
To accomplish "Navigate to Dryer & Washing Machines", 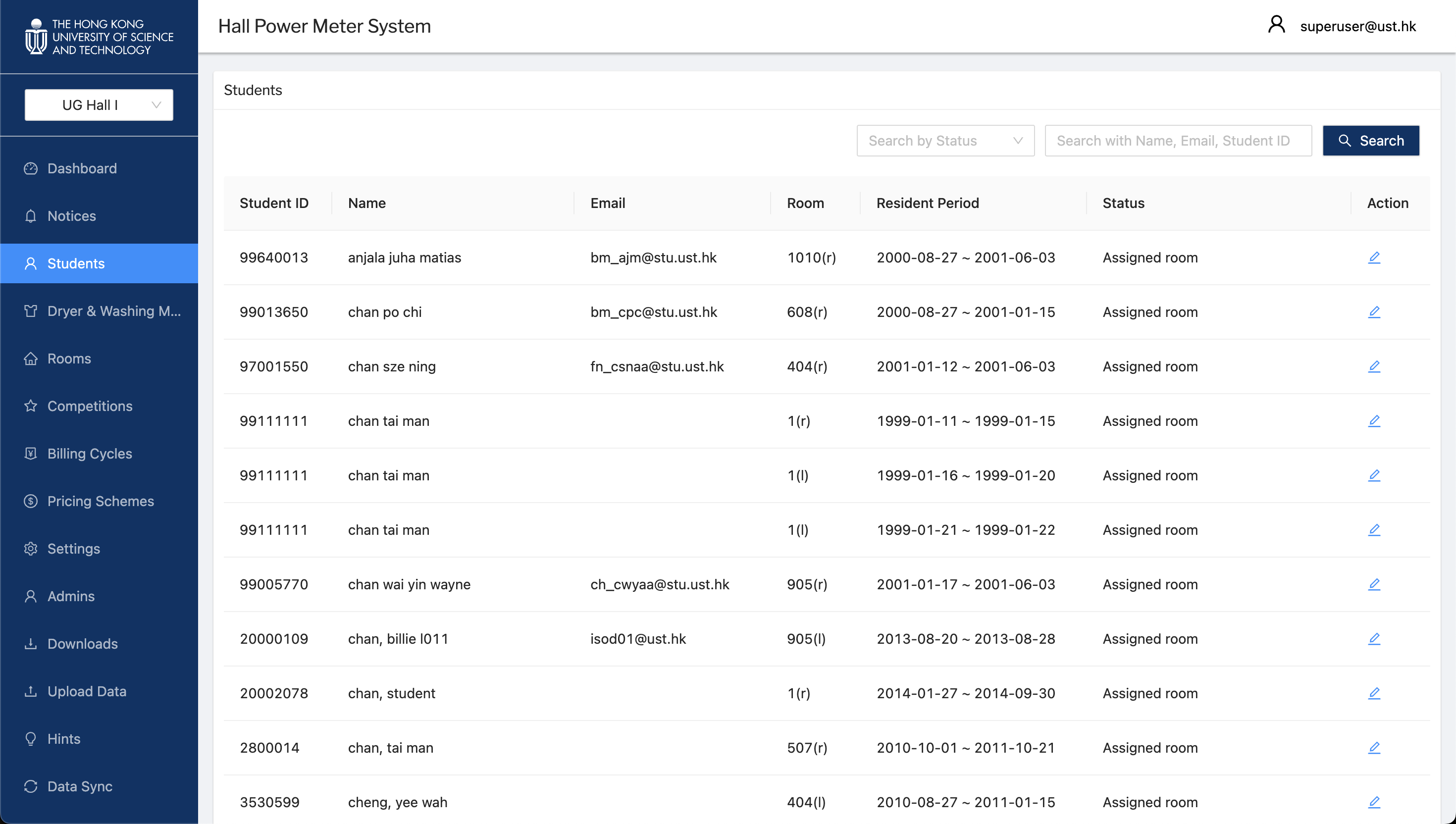I will coord(114,310).
